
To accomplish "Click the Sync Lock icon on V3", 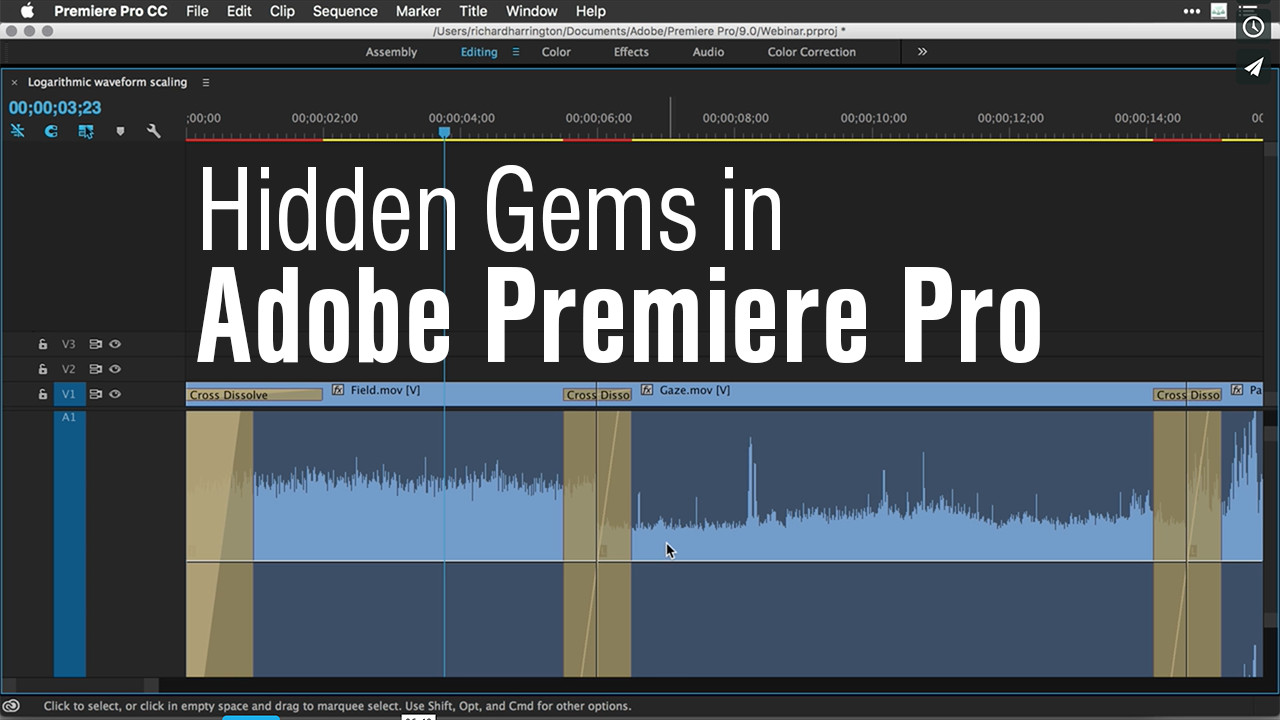I will coord(95,344).
